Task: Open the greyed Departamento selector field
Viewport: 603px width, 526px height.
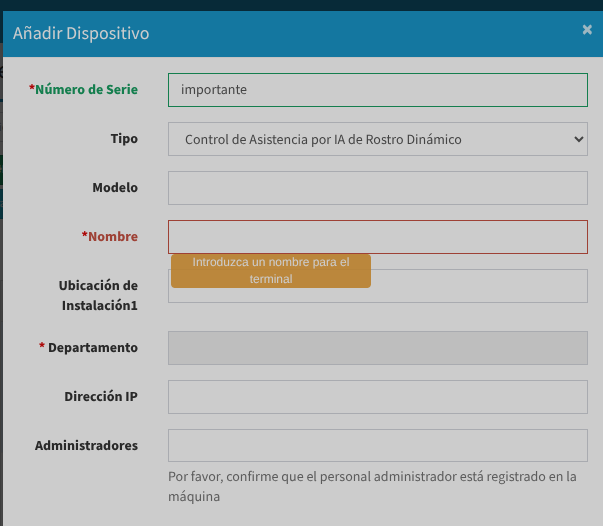Action: [x=377, y=348]
